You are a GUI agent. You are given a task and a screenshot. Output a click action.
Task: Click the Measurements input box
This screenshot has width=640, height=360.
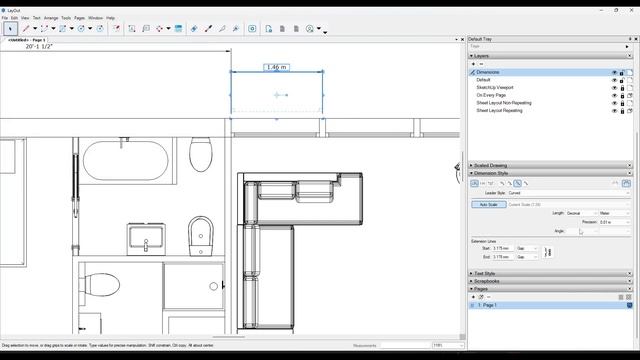point(405,345)
